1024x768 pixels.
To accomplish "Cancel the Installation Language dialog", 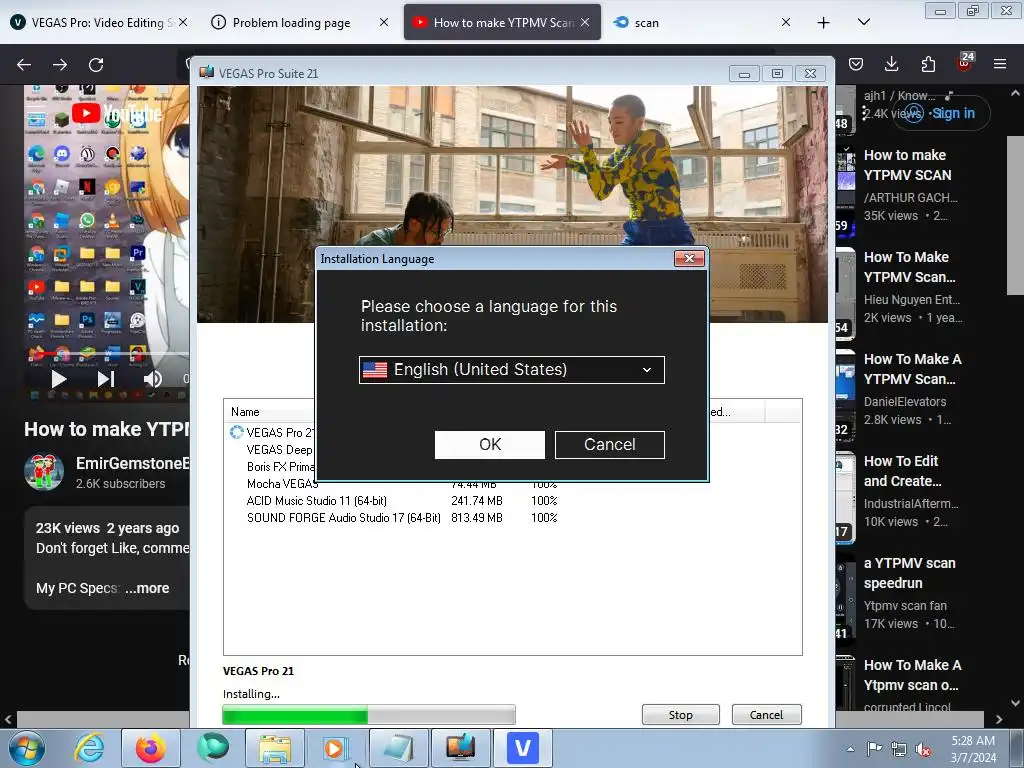I will [609, 445].
